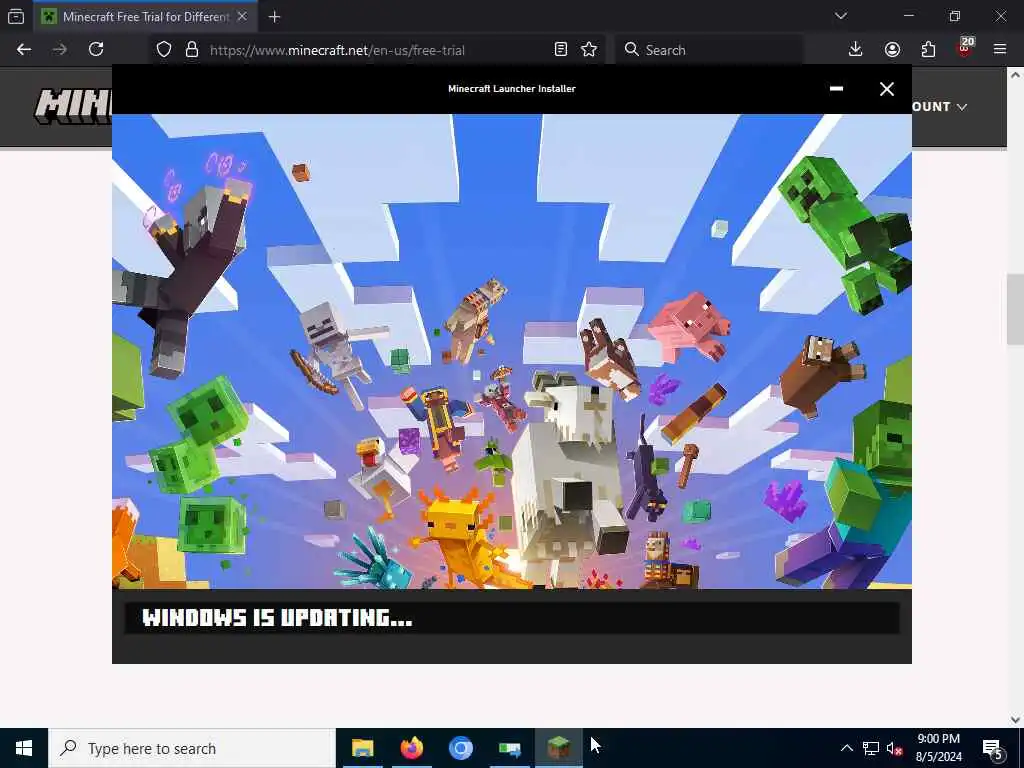1024x768 pixels.
Task: List all tabs dropdown arrow
Action: [841, 16]
